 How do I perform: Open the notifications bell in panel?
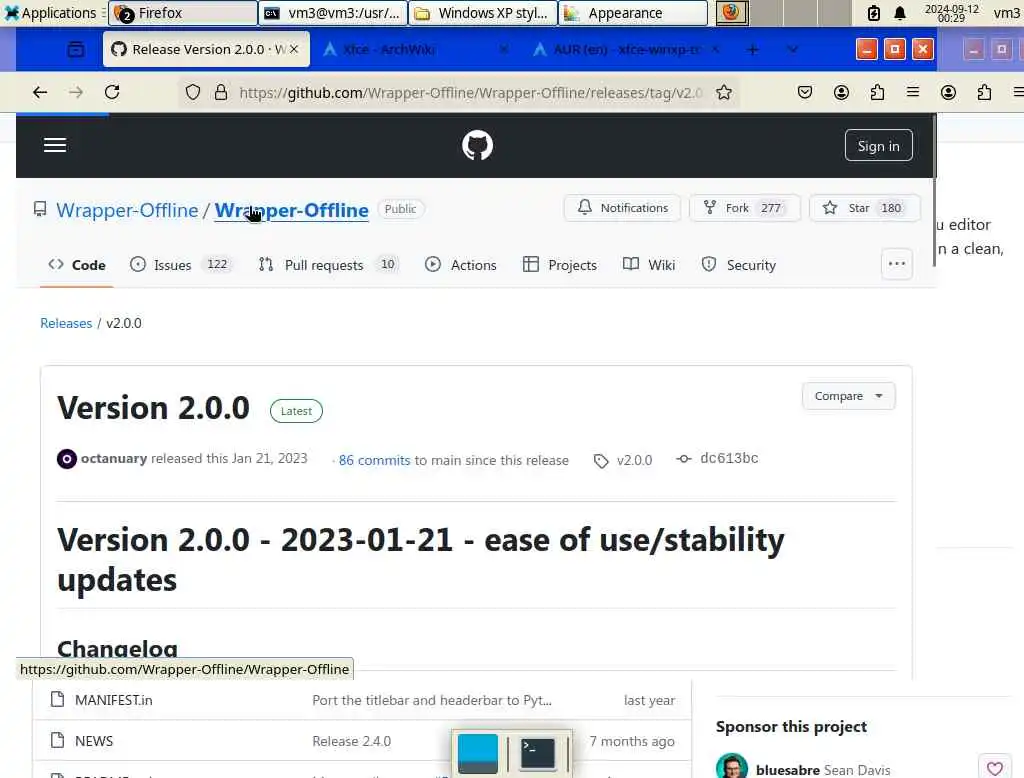(900, 13)
